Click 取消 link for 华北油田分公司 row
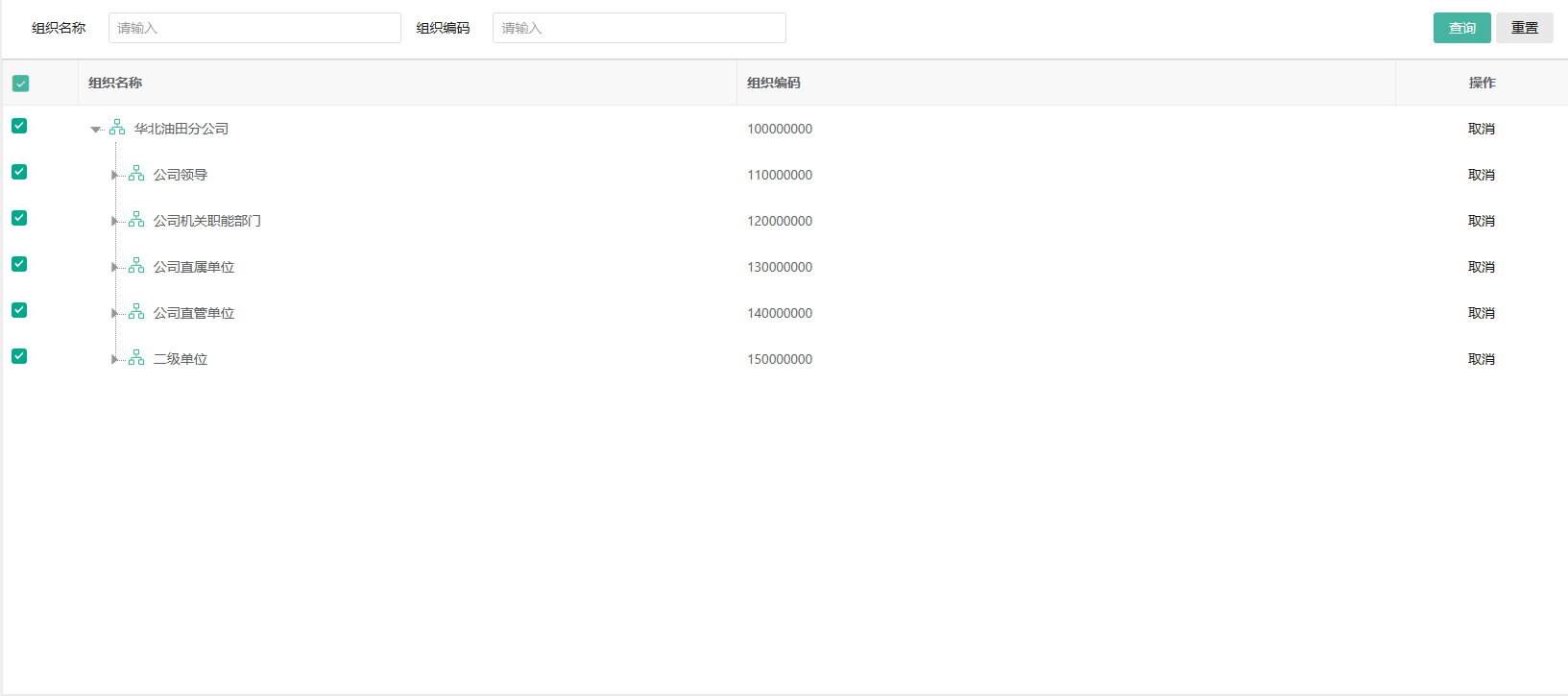This screenshot has width=1568, height=696. (x=1481, y=129)
